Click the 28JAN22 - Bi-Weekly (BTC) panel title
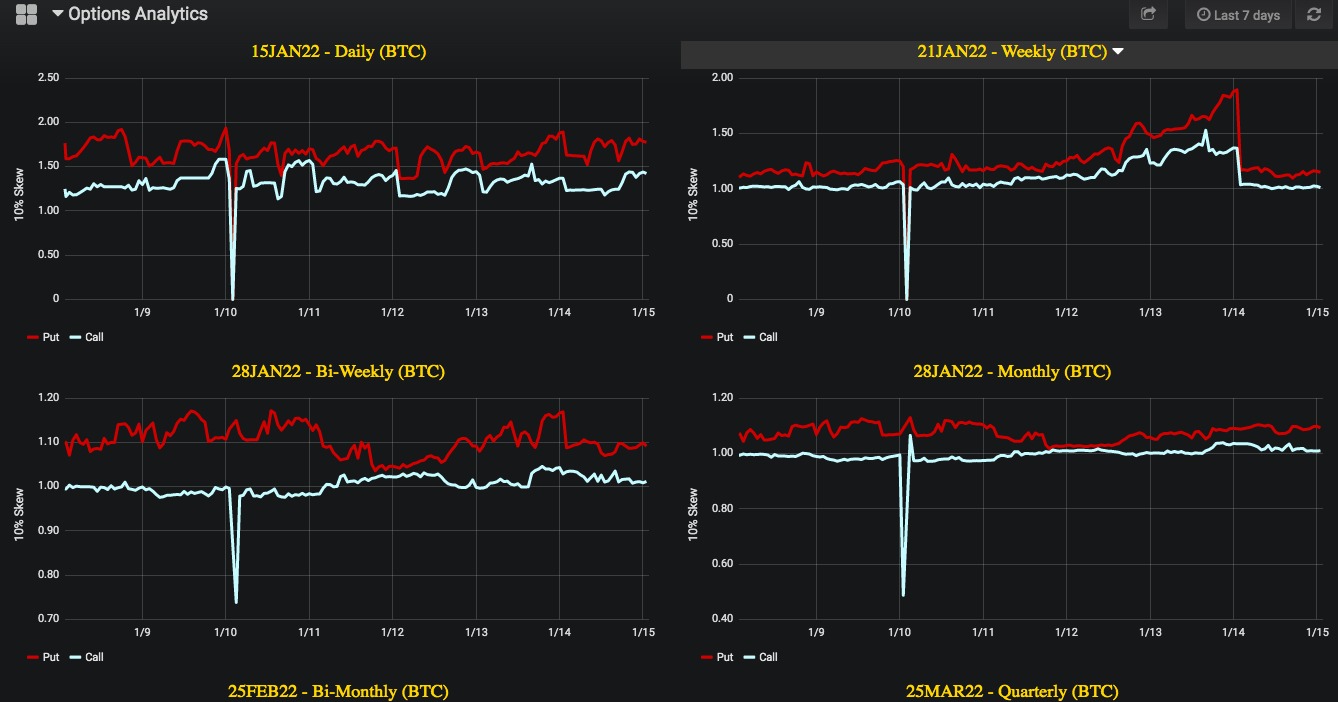 point(338,371)
